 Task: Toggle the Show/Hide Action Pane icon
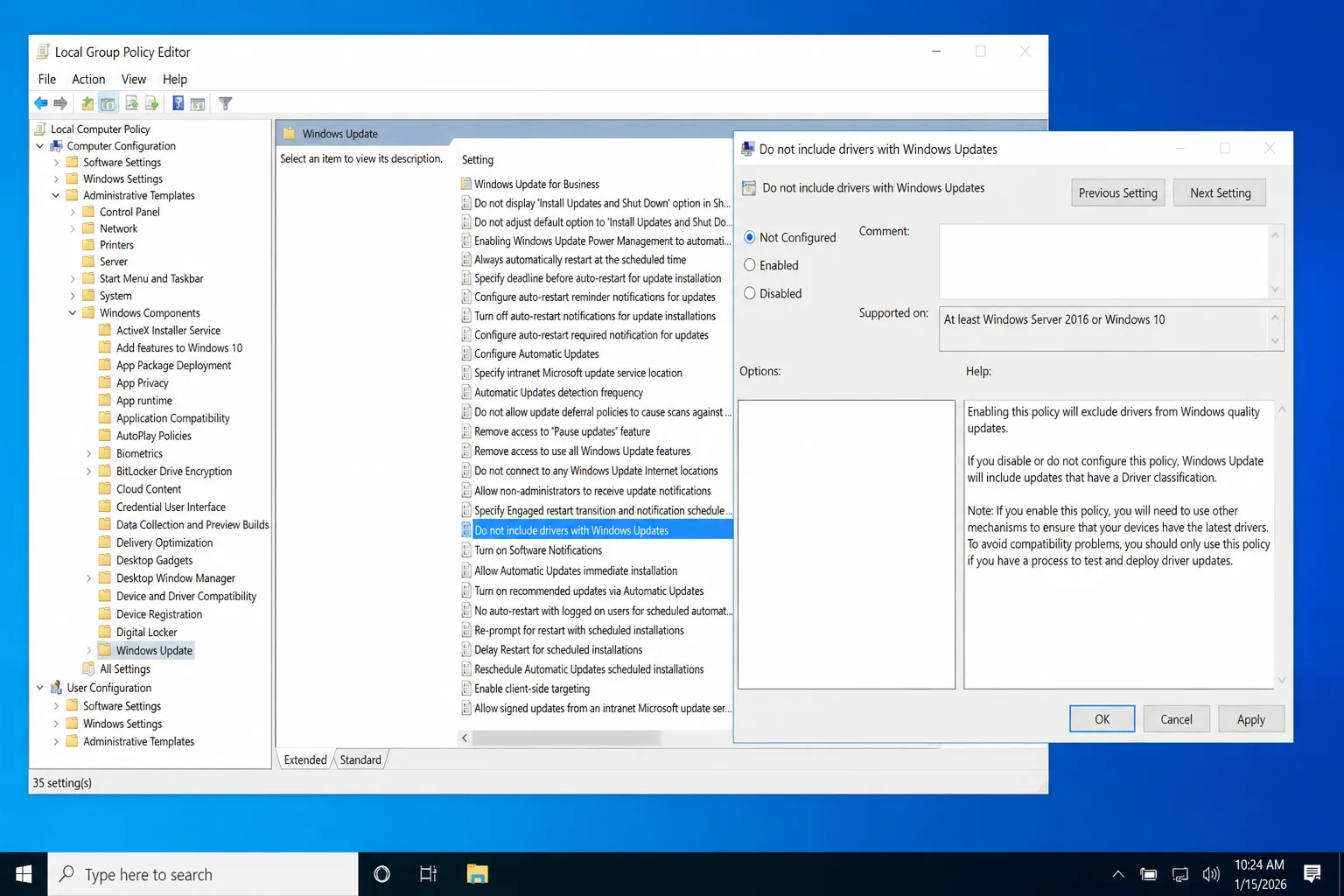[x=198, y=103]
